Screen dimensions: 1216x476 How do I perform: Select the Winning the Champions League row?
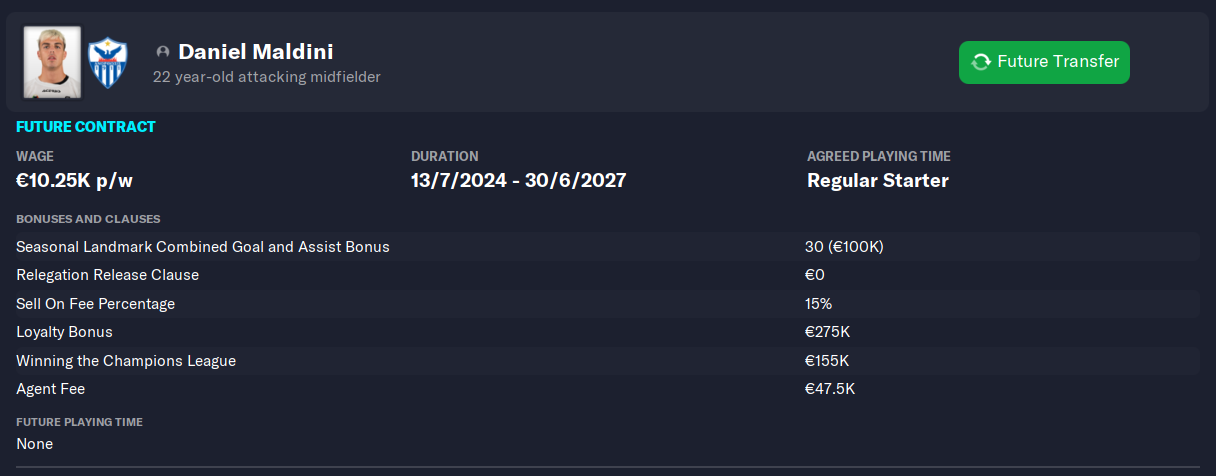[x=607, y=360]
